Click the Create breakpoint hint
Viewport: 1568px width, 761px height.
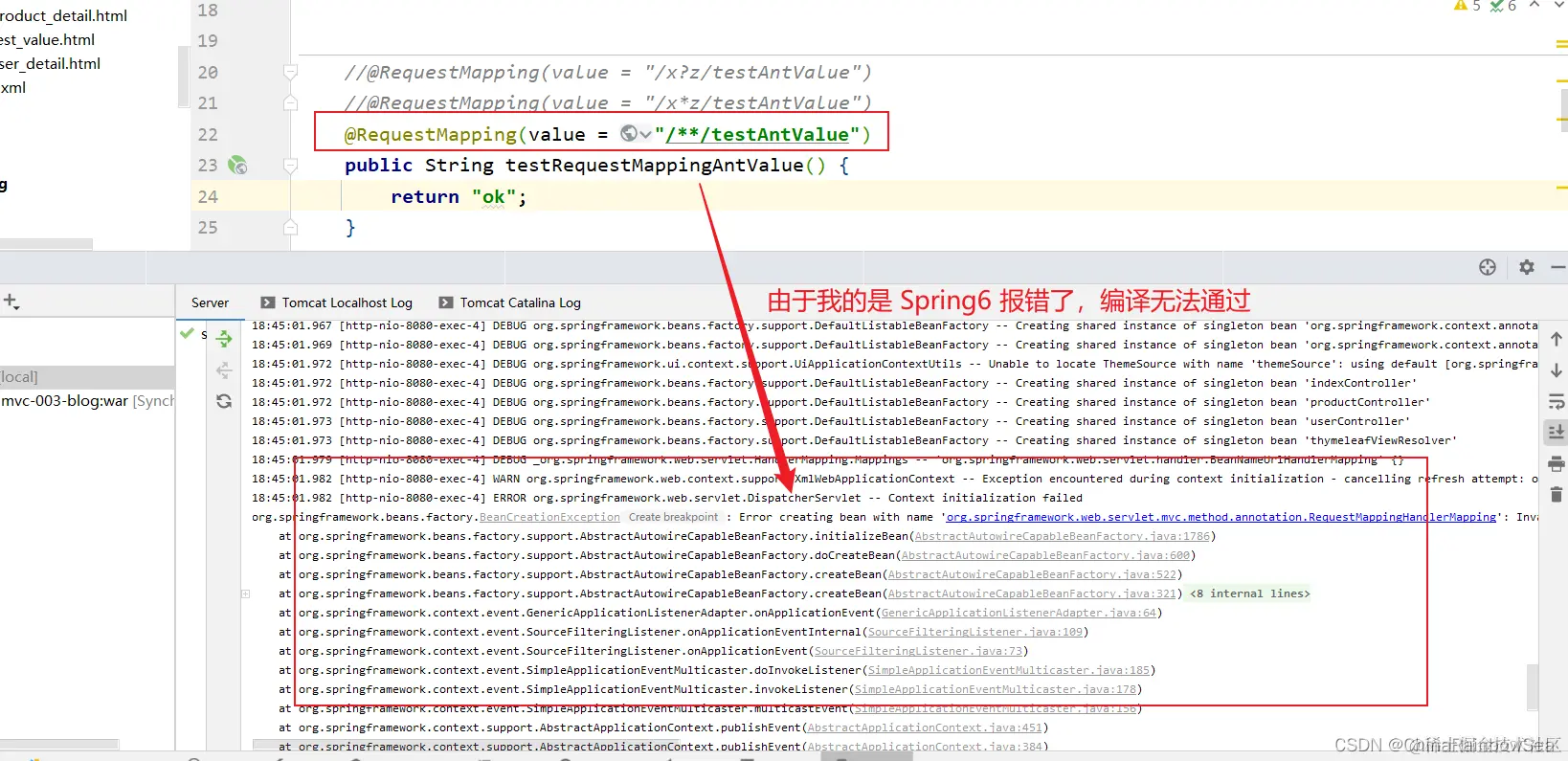pos(673,517)
